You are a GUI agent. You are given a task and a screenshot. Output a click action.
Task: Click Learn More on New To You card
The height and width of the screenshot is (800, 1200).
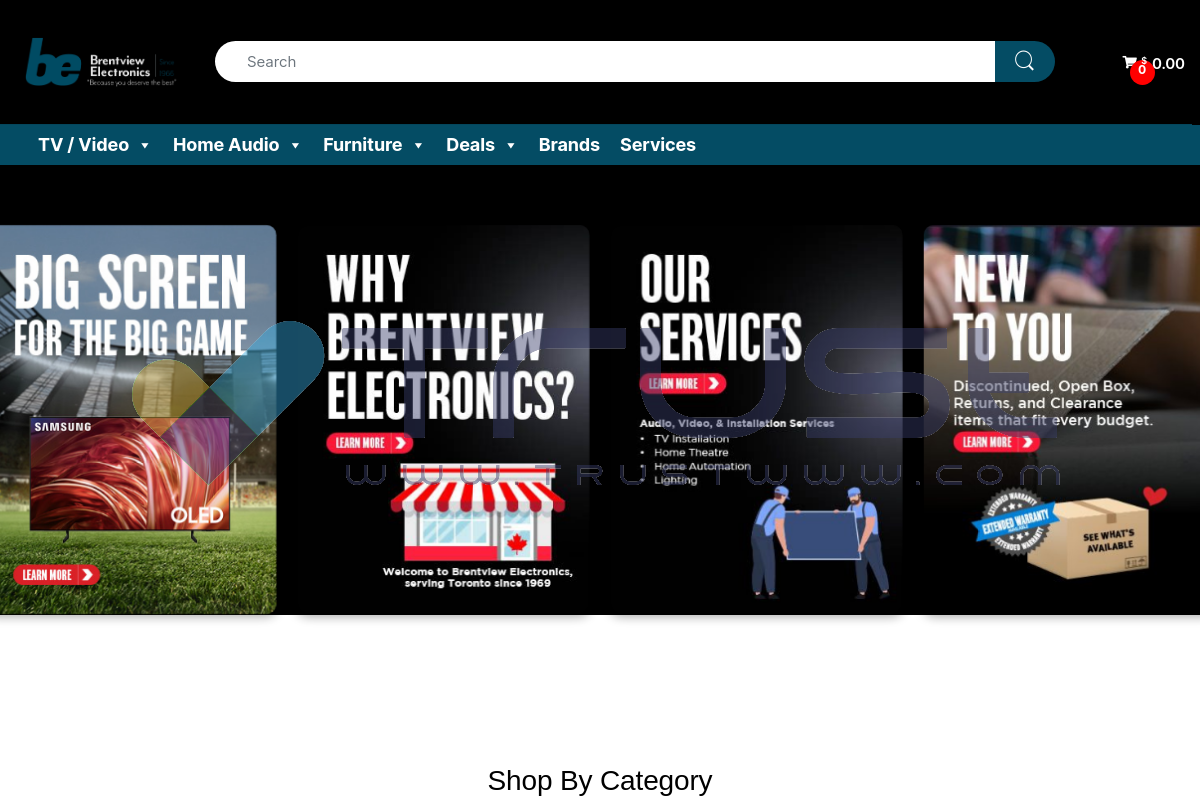(x=997, y=442)
